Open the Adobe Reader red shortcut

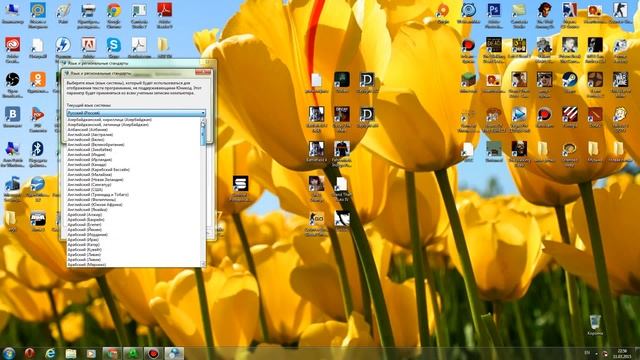tap(164, 11)
